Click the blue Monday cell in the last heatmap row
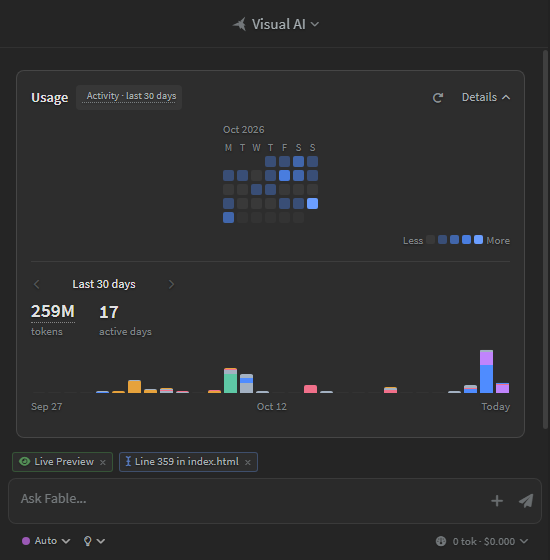This screenshot has width=550, height=560. (x=229, y=218)
